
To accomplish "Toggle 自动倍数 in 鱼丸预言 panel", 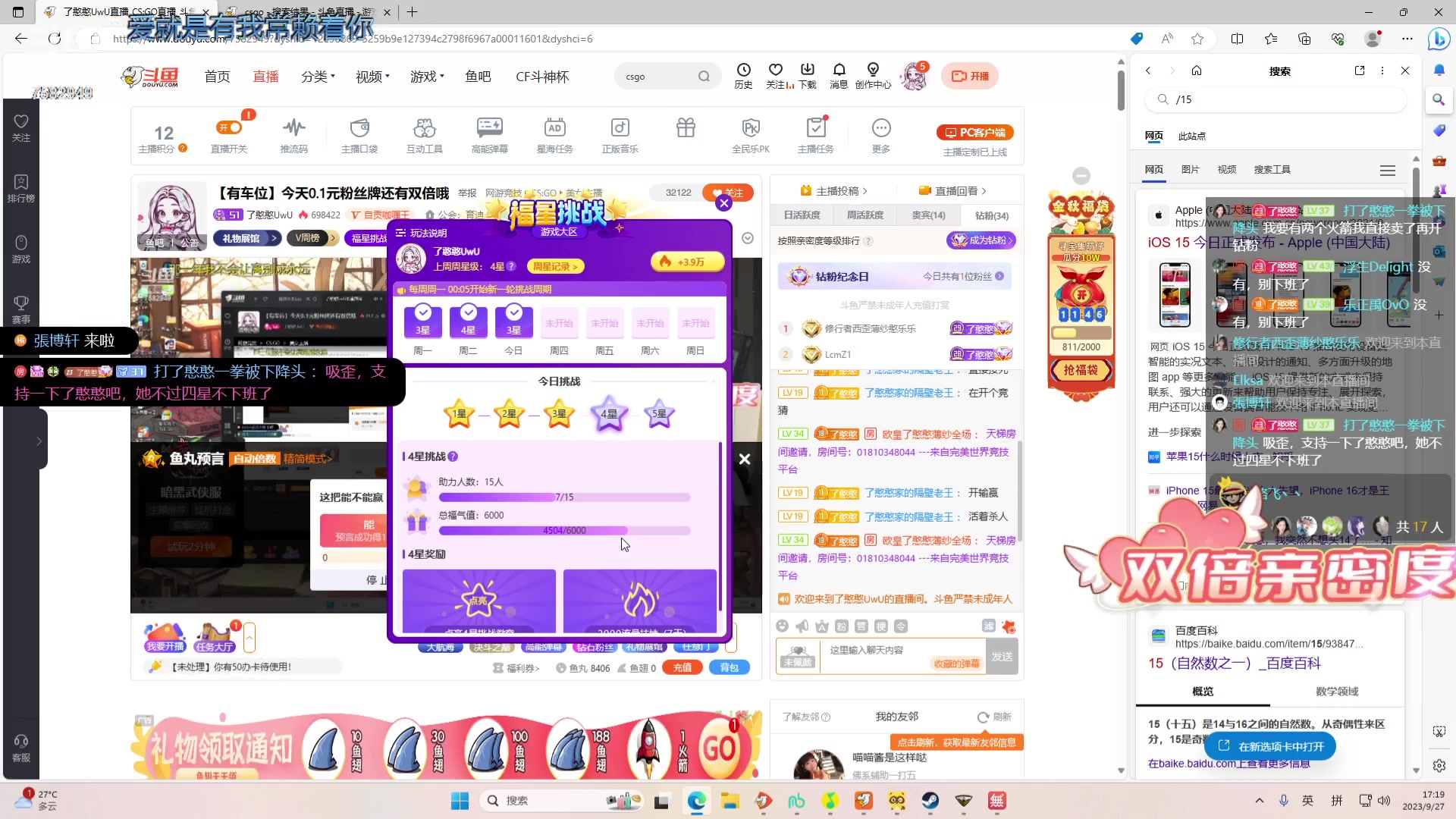I will tap(255, 458).
